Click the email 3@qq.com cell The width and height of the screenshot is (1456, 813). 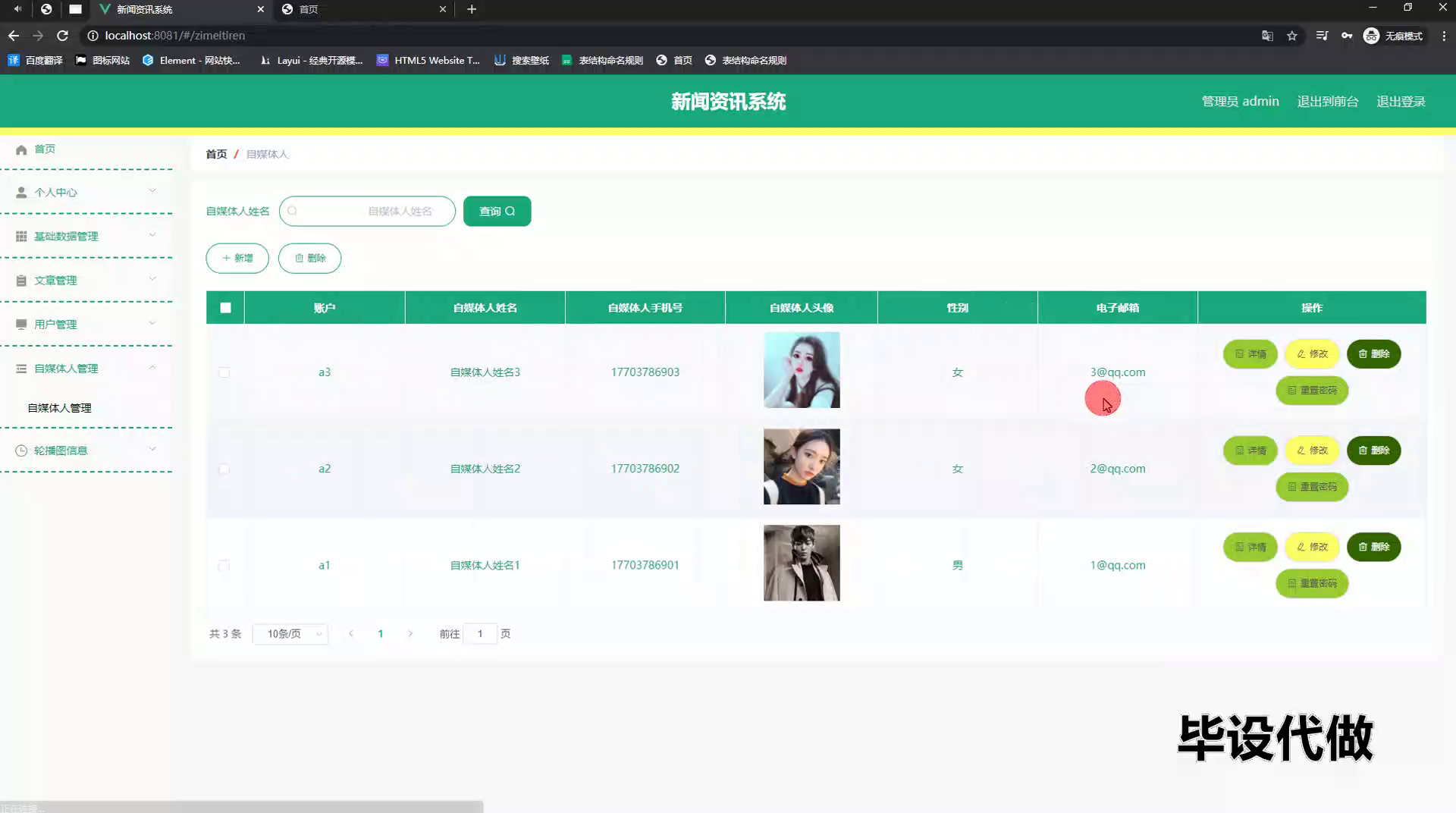click(1118, 372)
